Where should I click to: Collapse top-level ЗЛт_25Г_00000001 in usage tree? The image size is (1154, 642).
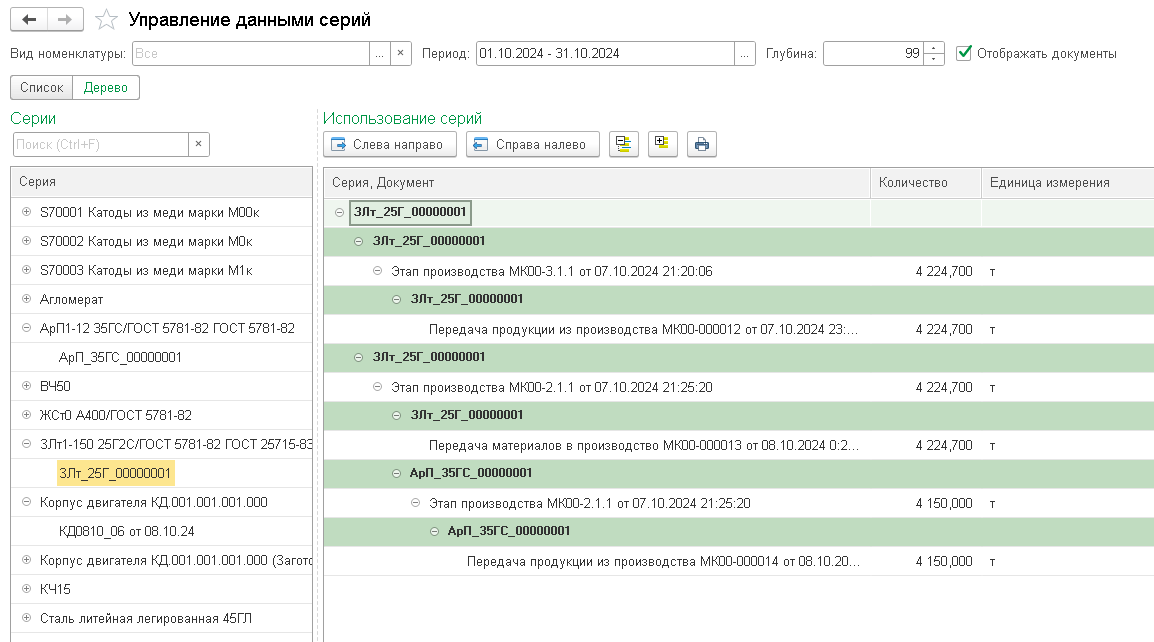[x=339, y=212]
